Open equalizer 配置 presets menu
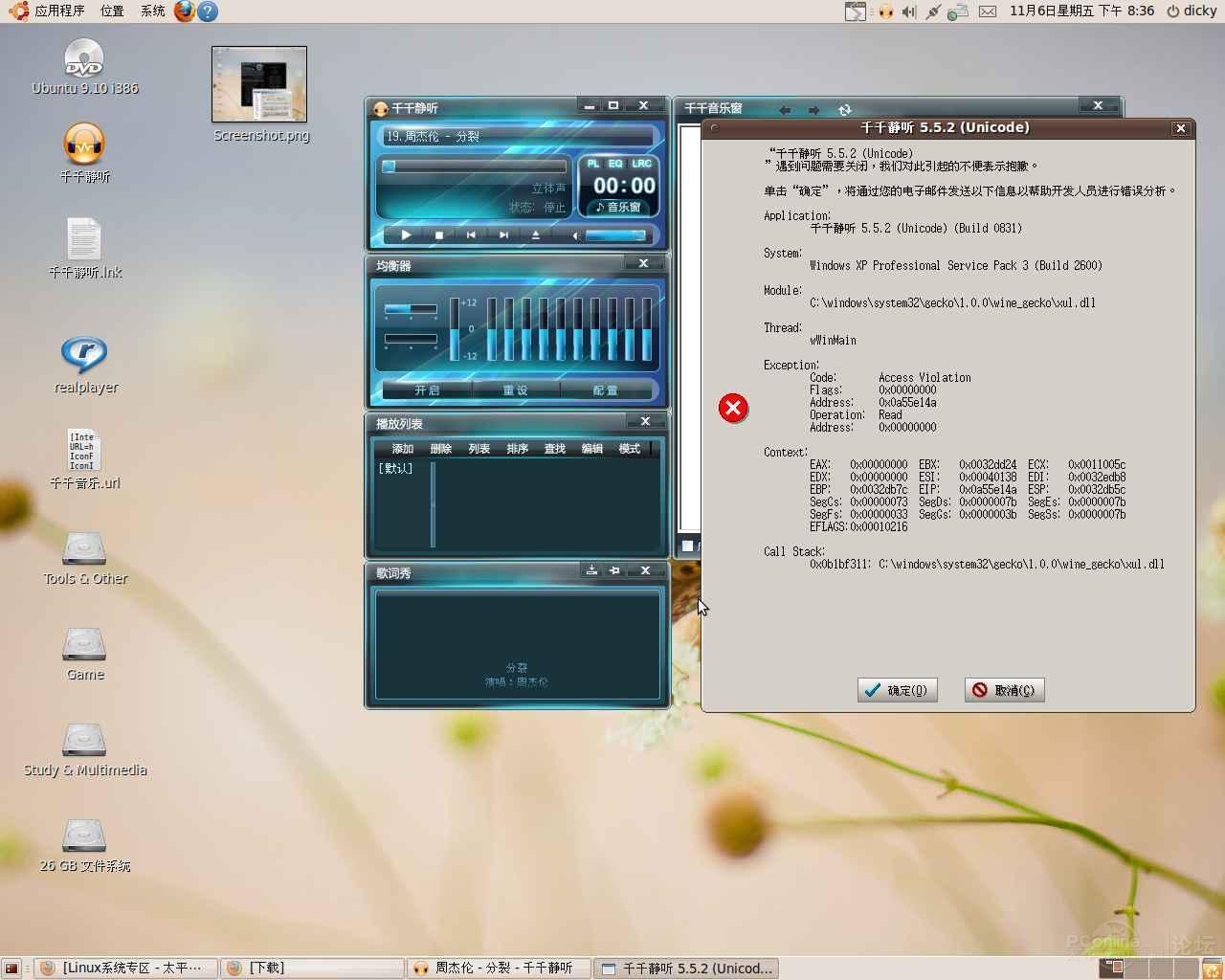The image size is (1225, 980). 606,390
